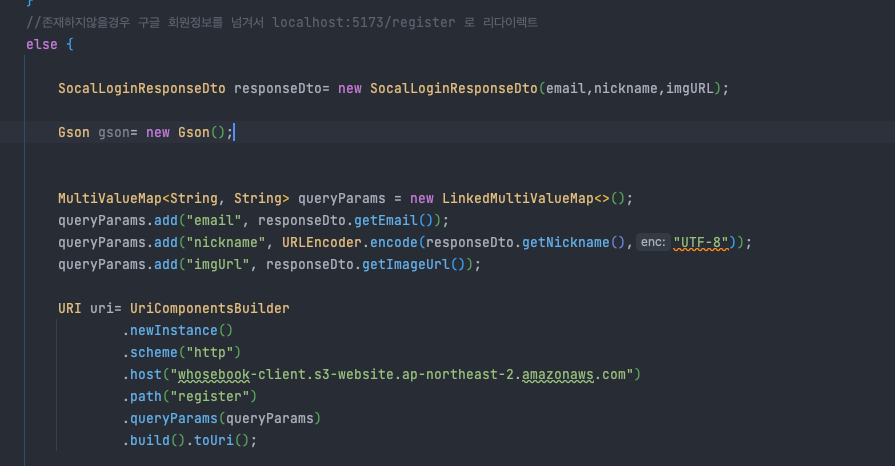Click the 'getImageUrl' method call
Image resolution: width=895 pixels, height=466 pixels.
pyautogui.click(x=406, y=264)
